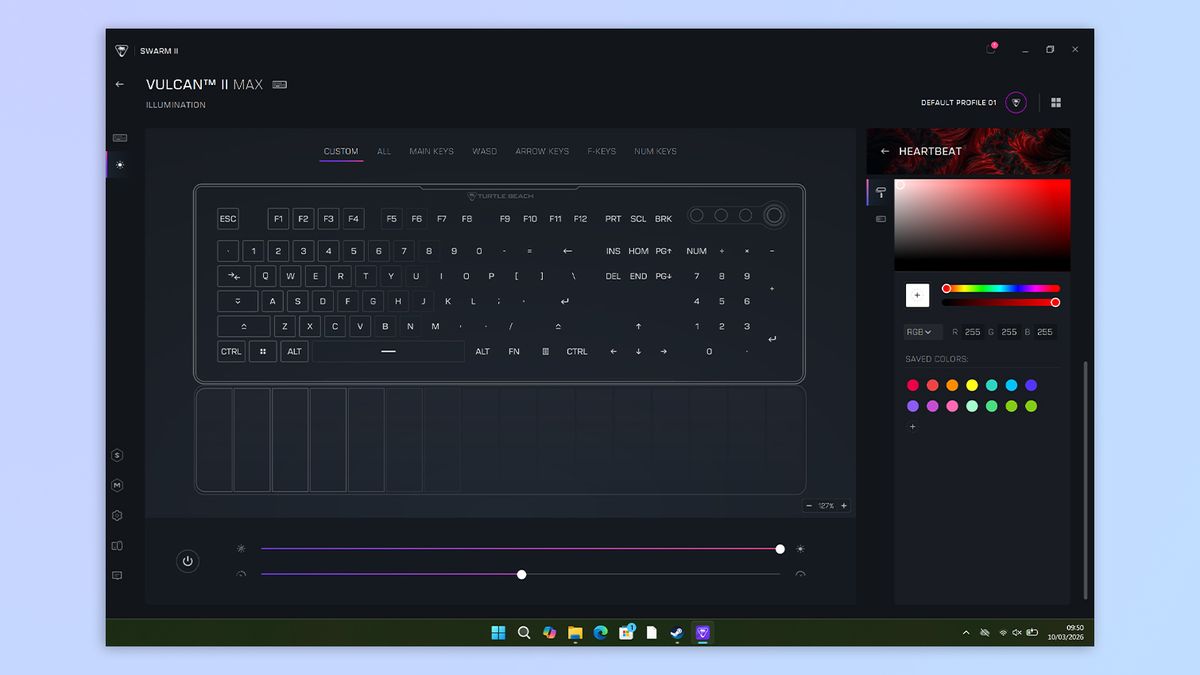Viewport: 1200px width, 675px height.
Task: Select the W key on keyboard layout
Action: pos(291,276)
